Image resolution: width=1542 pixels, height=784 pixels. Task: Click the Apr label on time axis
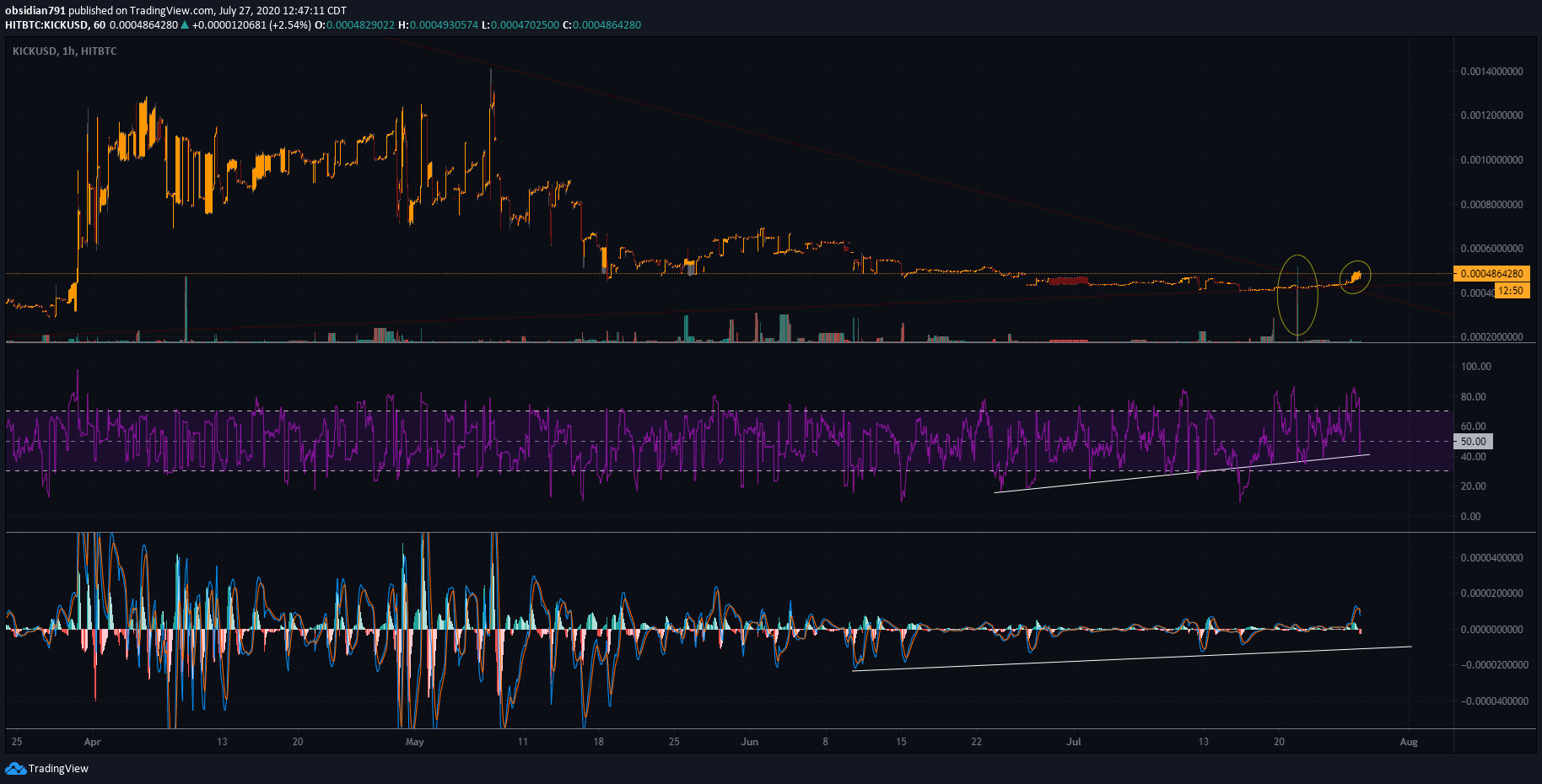point(92,742)
